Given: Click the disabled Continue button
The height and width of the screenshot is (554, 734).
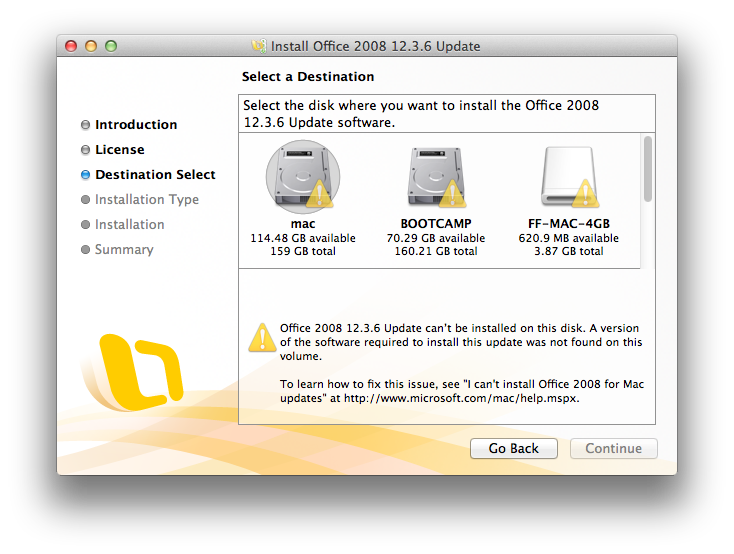Looking at the screenshot, I should coord(614,449).
